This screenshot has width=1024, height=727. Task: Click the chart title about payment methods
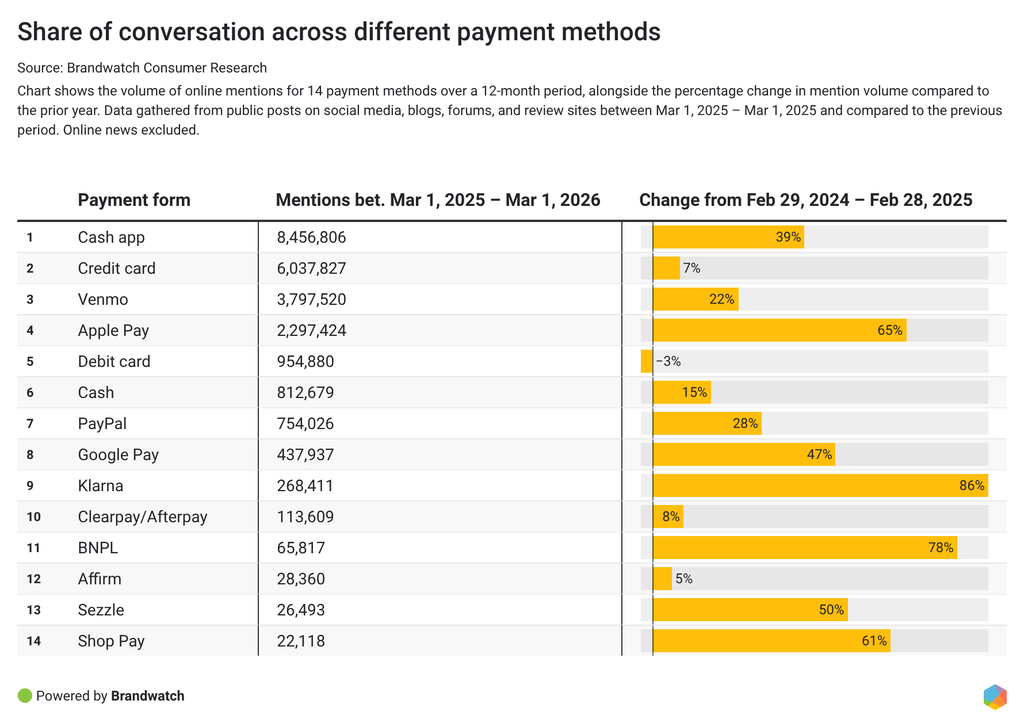[339, 32]
